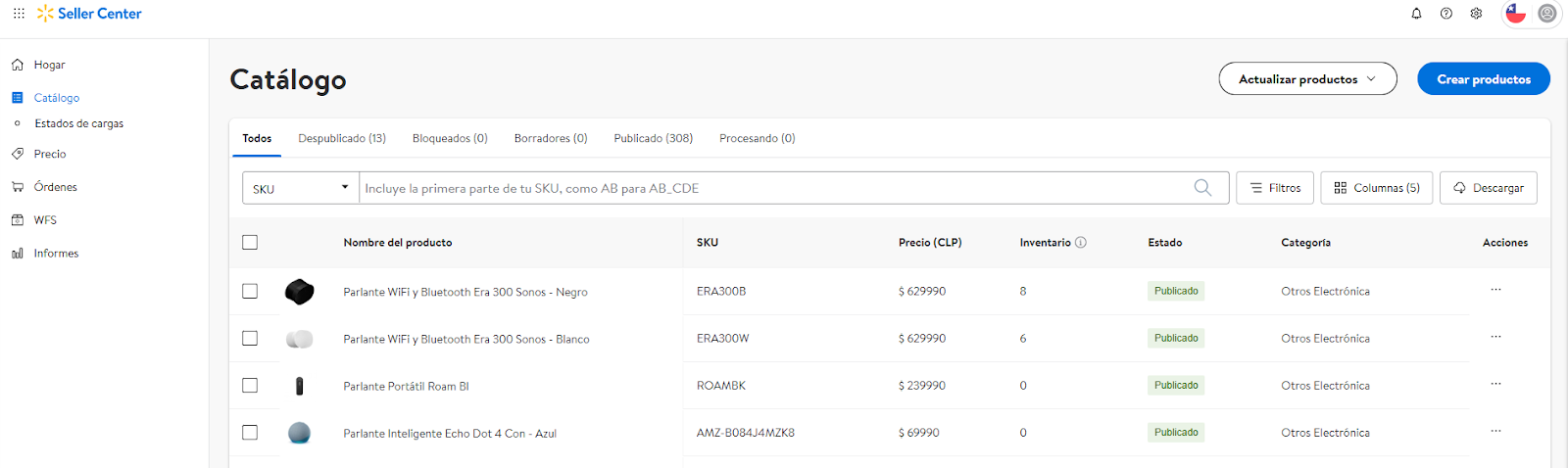Screen dimensions: 1568x468
Task: Open product Parlante WiFi Era 300 Sonos - Negro
Action: (465, 292)
